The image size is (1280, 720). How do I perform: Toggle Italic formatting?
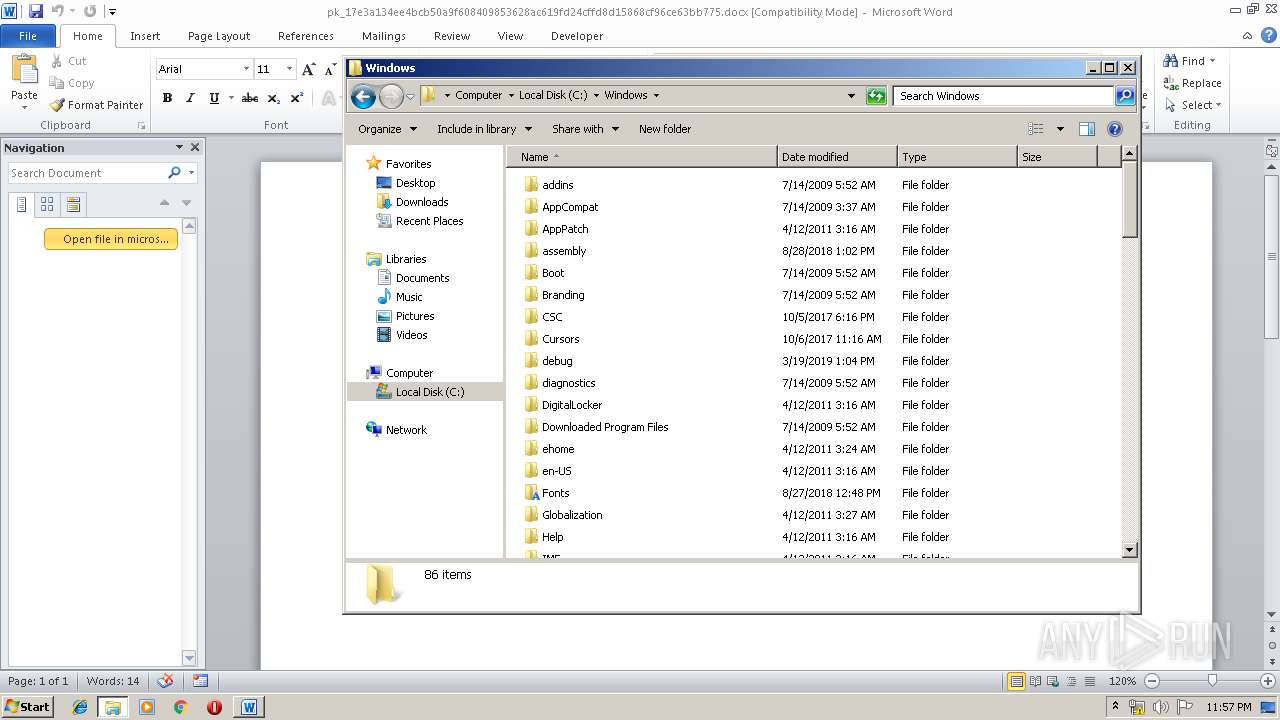190,98
